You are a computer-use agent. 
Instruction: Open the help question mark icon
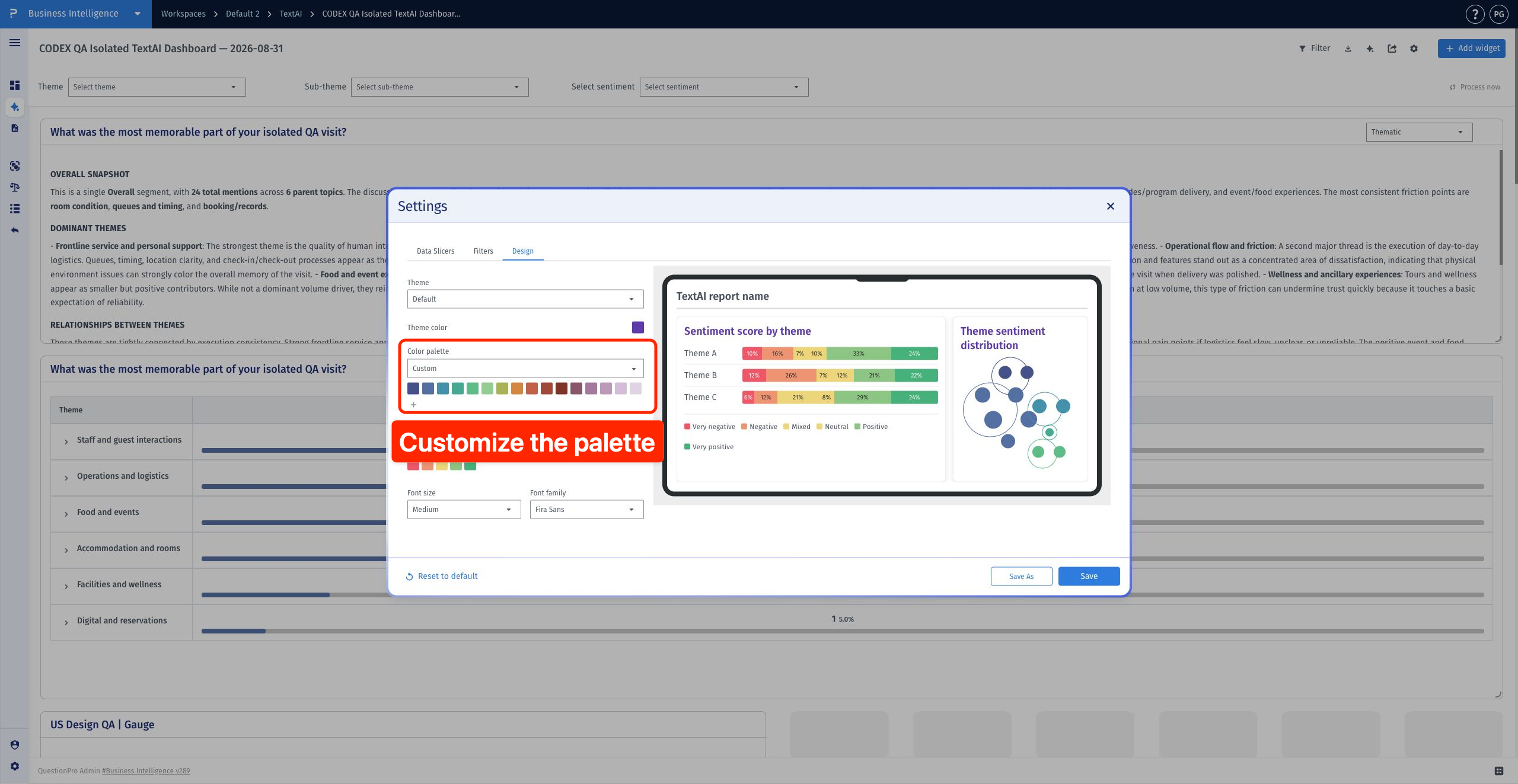tap(1475, 14)
